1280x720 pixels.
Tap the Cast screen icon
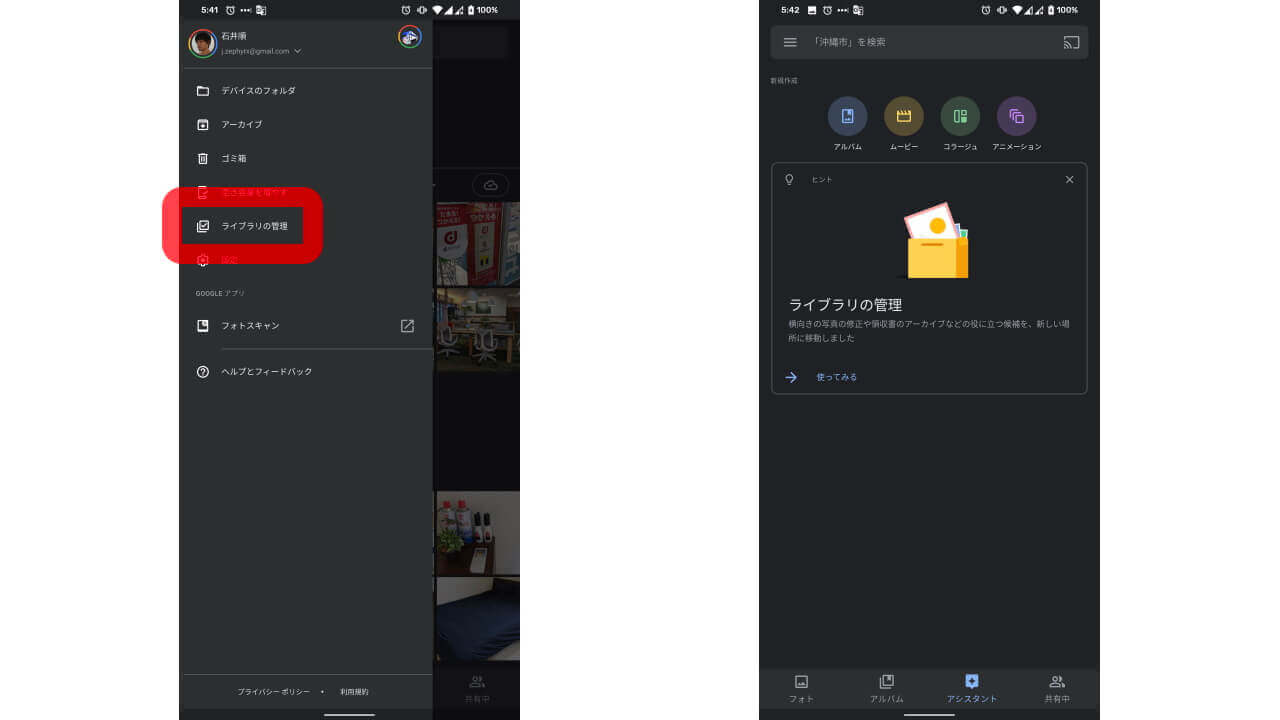[1071, 42]
